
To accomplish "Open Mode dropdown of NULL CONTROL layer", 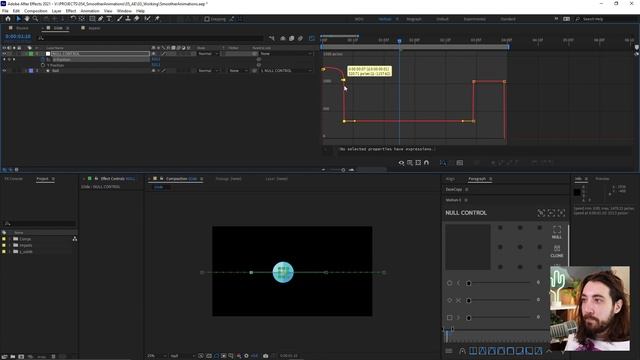I will pyautogui.click(x=208, y=53).
